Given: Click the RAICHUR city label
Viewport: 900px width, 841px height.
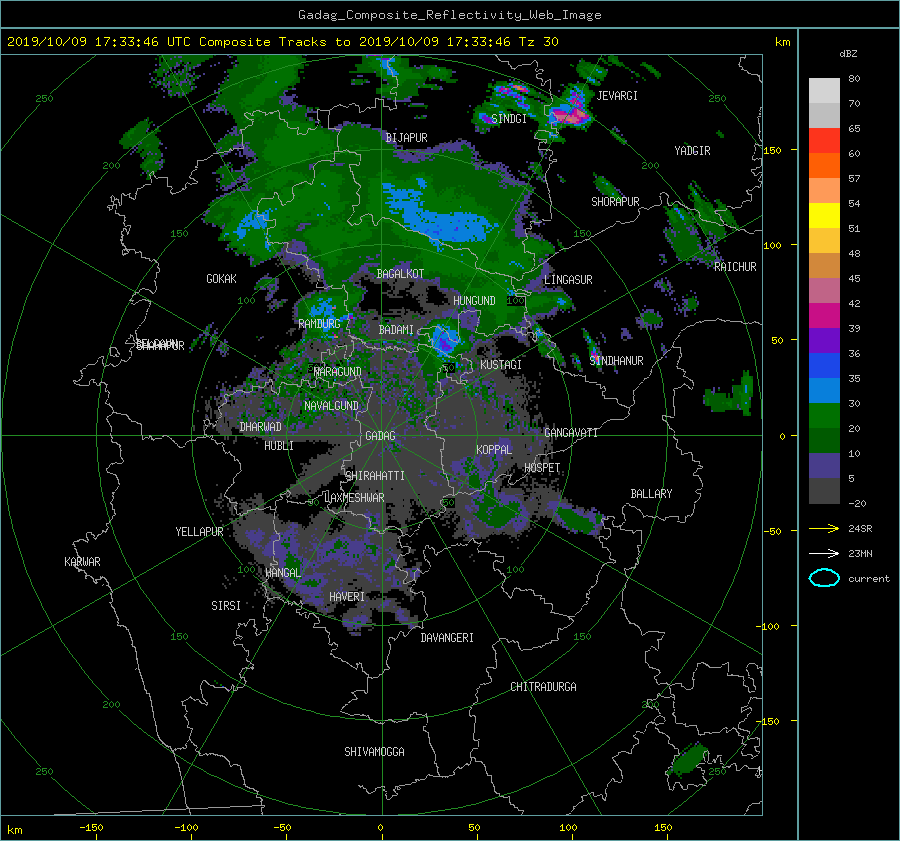Looking at the screenshot, I should pos(735,267).
